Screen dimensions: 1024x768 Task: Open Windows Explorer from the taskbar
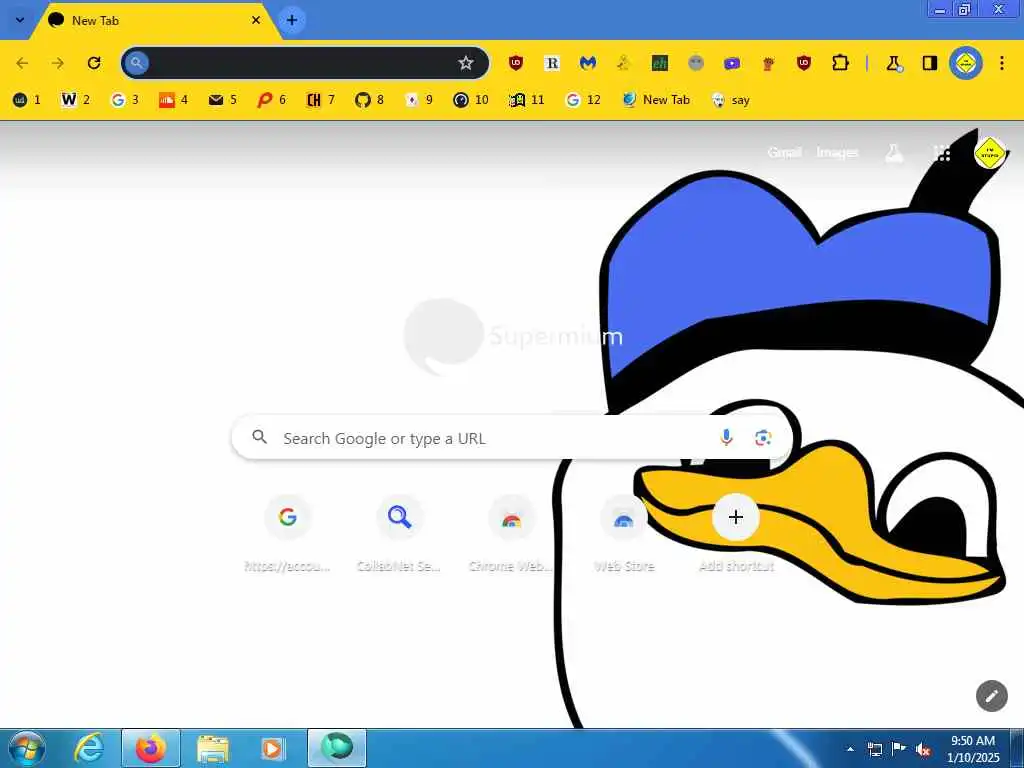[213, 748]
